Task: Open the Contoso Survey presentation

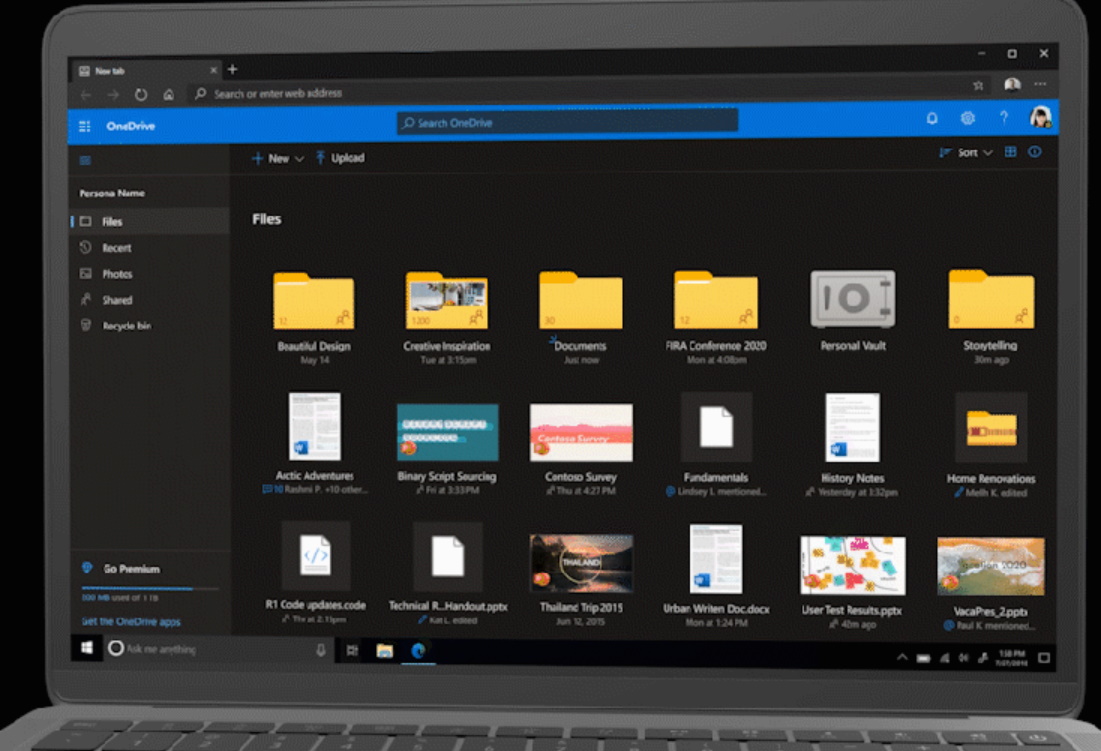Action: pos(581,432)
